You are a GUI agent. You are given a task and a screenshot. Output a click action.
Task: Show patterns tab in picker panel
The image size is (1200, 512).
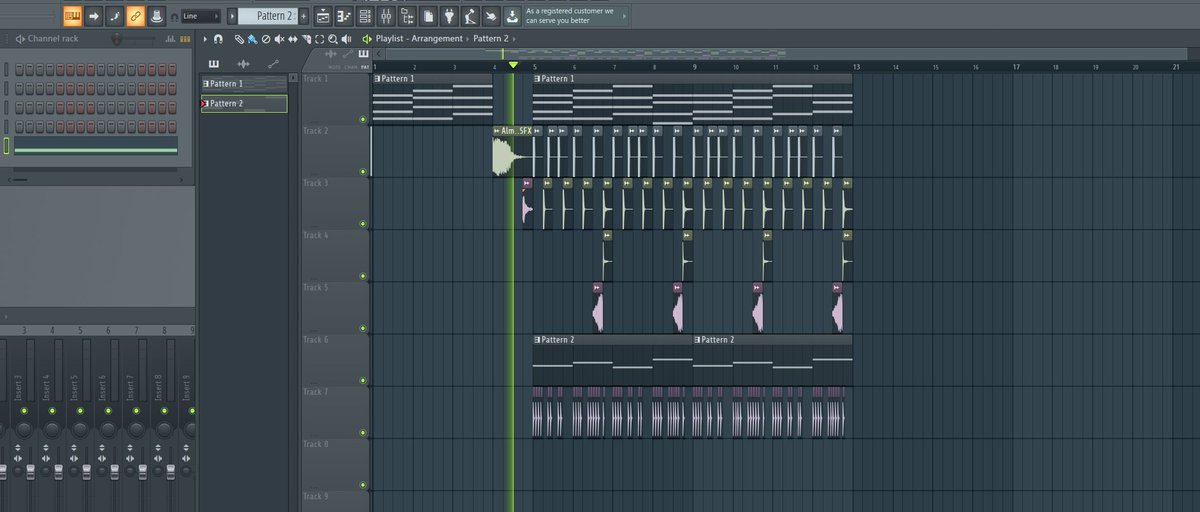pyautogui.click(x=213, y=64)
